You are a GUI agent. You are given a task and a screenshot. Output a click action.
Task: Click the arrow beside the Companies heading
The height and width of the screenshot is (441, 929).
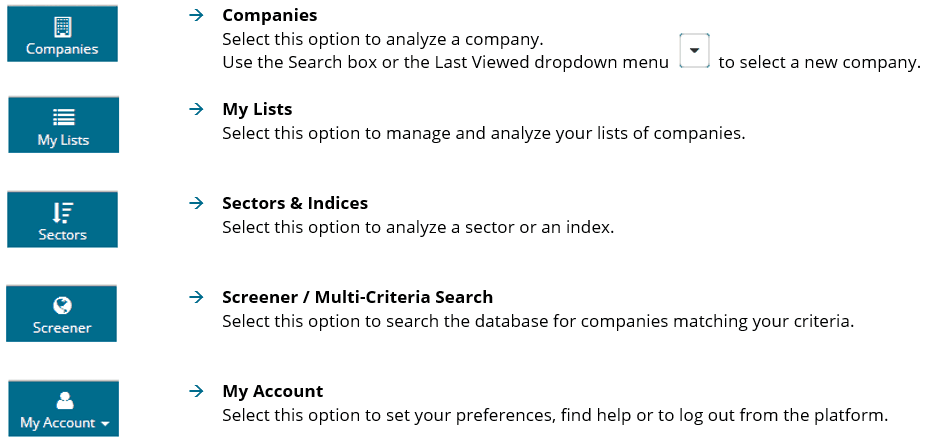pyautogui.click(x=196, y=15)
